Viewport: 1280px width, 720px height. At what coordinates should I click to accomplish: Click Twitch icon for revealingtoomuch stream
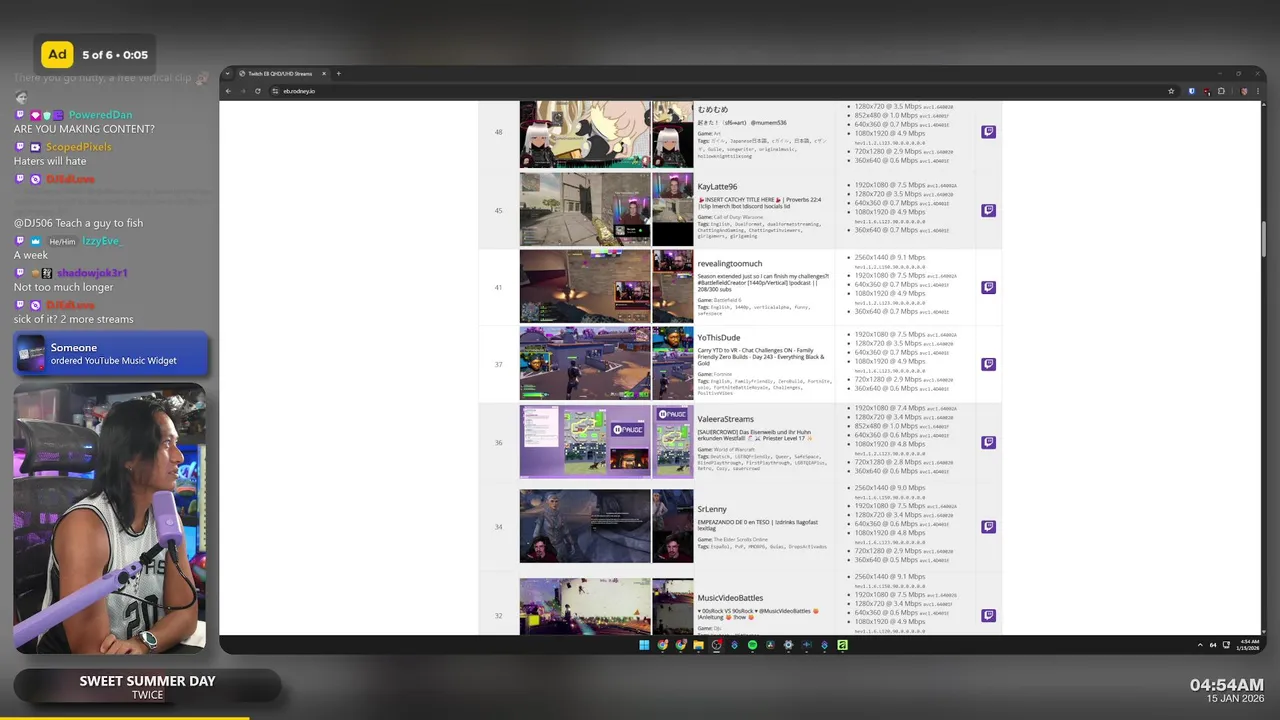988,287
